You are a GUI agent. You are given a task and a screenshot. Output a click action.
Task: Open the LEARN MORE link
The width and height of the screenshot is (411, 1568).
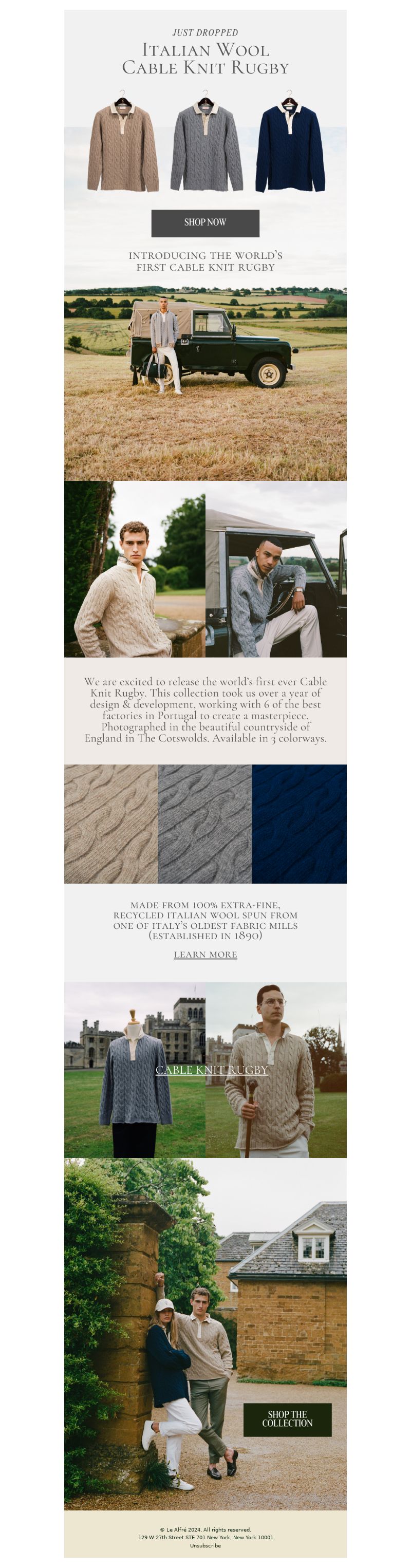(x=205, y=955)
